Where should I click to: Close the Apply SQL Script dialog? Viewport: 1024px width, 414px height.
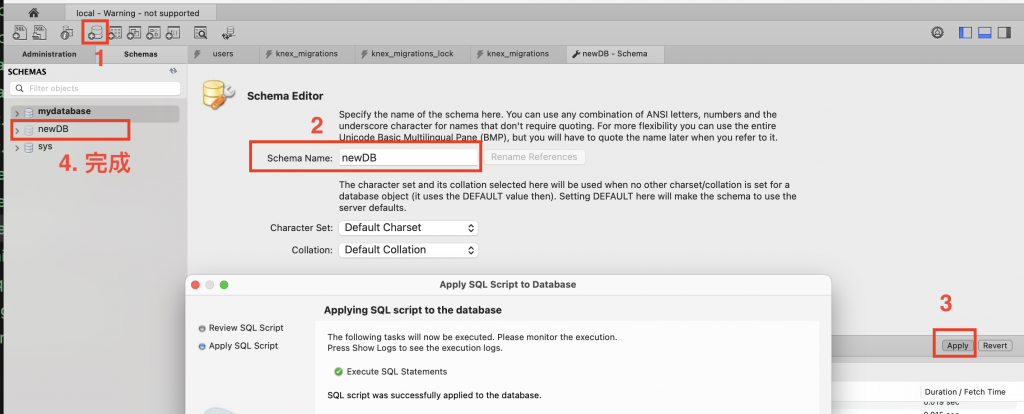point(195,285)
